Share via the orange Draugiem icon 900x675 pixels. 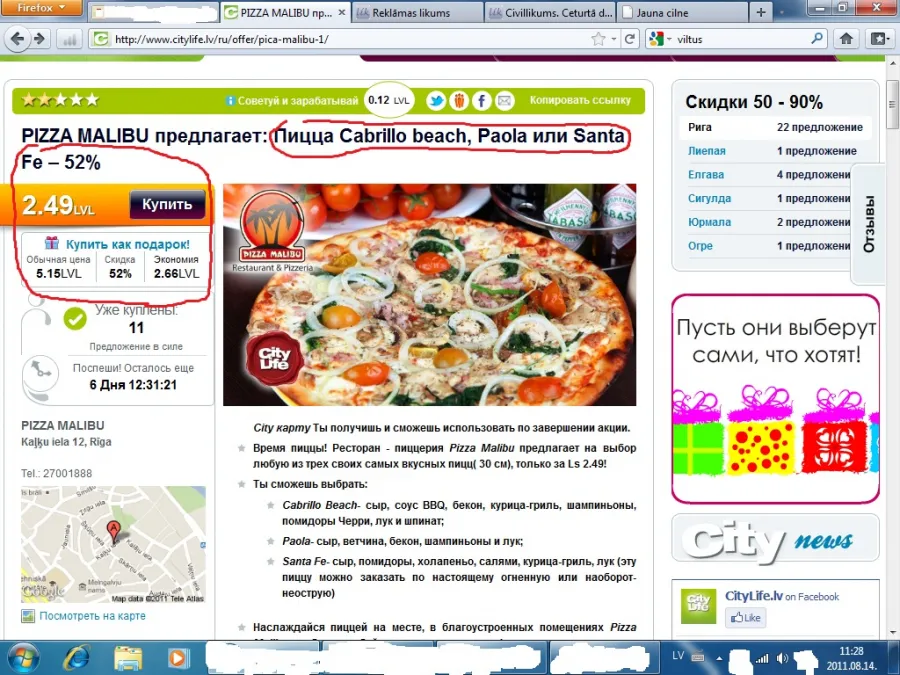[459, 101]
